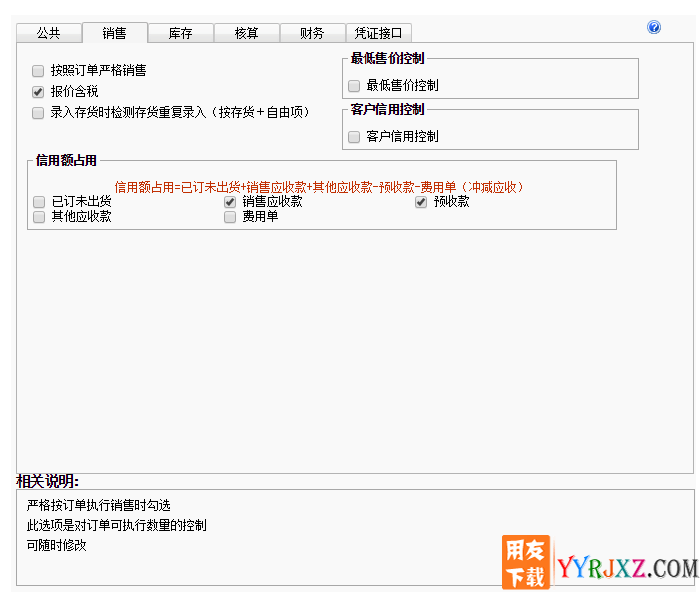
Task: Click the 相关说明 heading
Action: coord(47,481)
